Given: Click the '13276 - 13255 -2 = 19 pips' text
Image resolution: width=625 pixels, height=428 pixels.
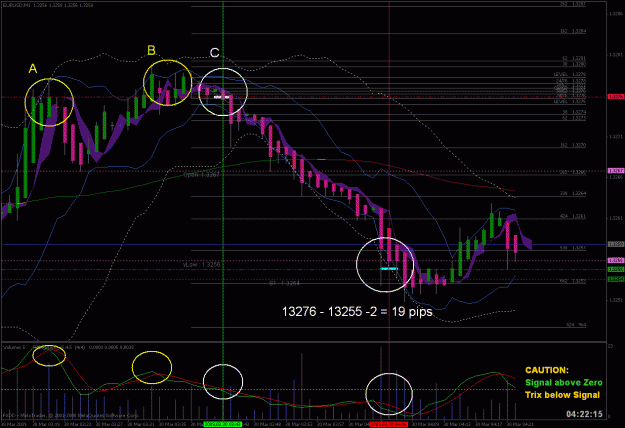Looking at the screenshot, I should point(357,311).
